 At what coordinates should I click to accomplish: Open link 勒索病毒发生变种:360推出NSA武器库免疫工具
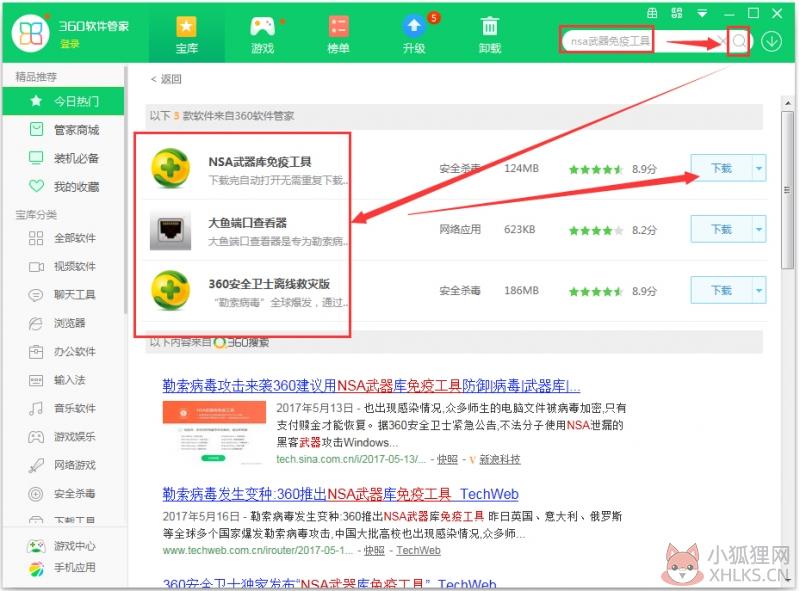coord(340,494)
